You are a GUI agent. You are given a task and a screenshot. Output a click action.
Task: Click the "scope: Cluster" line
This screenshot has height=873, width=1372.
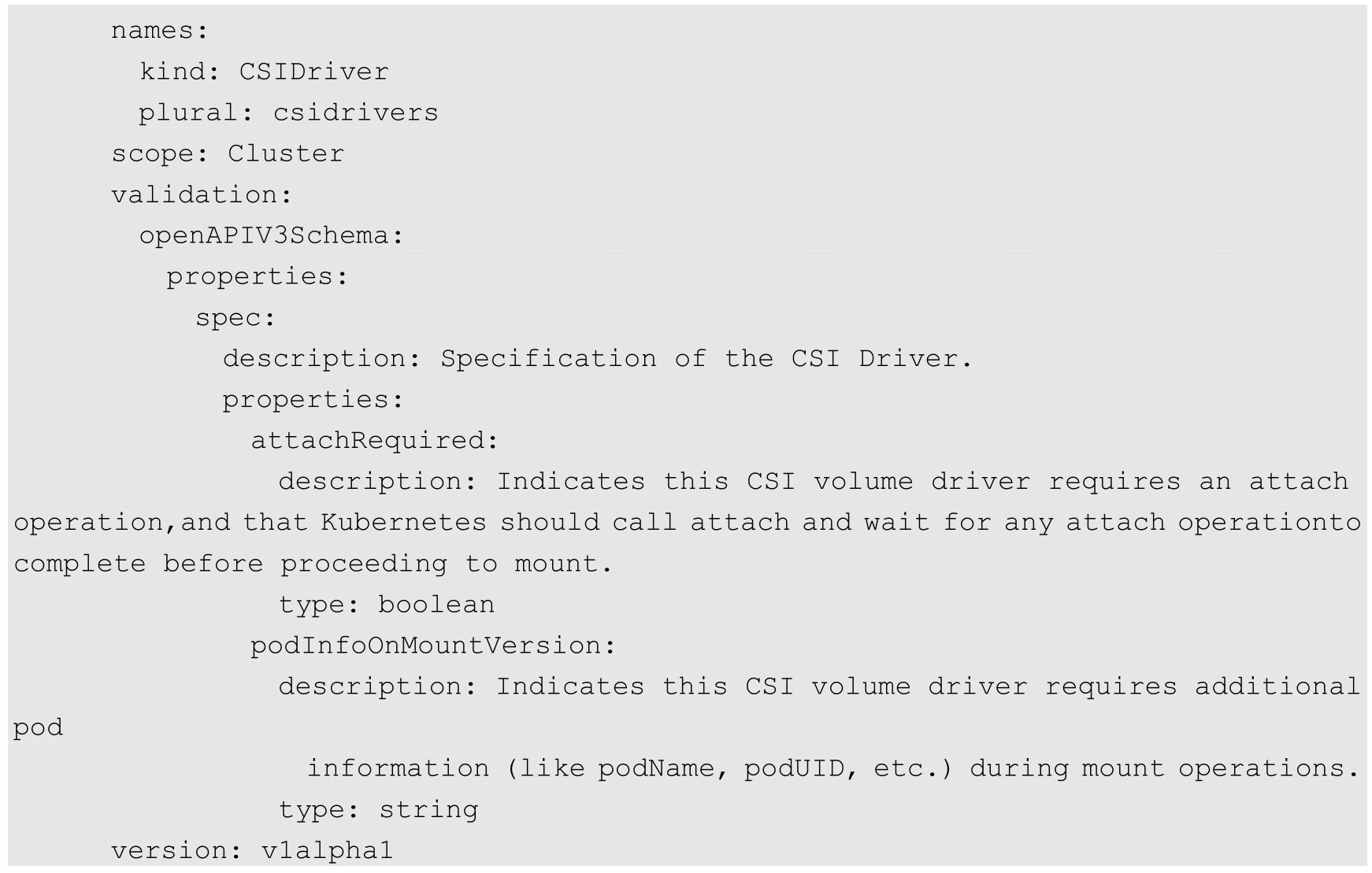pos(227,154)
